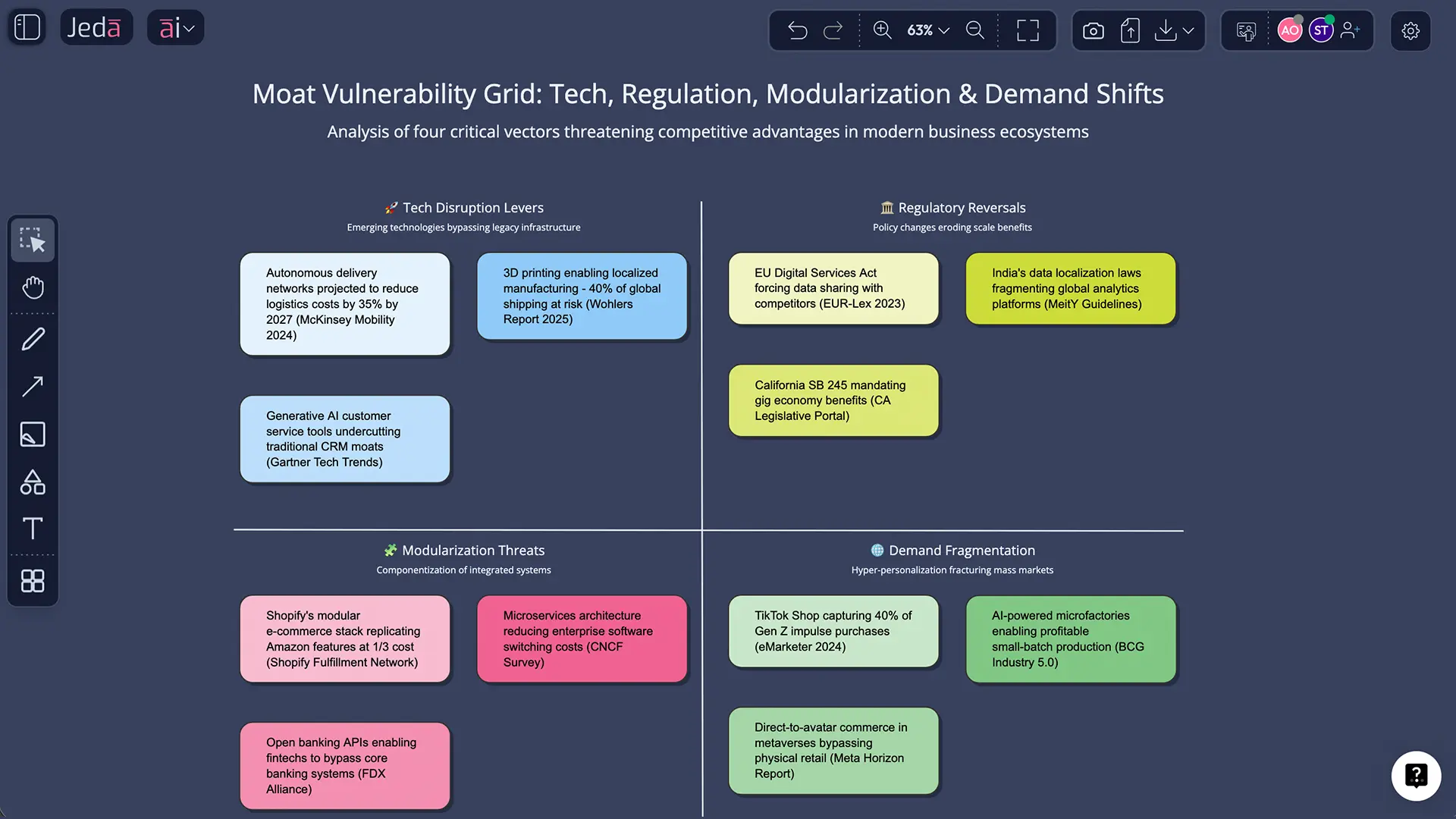The image size is (1456, 819).
Task: Open the settings gear
Action: coord(1410,31)
